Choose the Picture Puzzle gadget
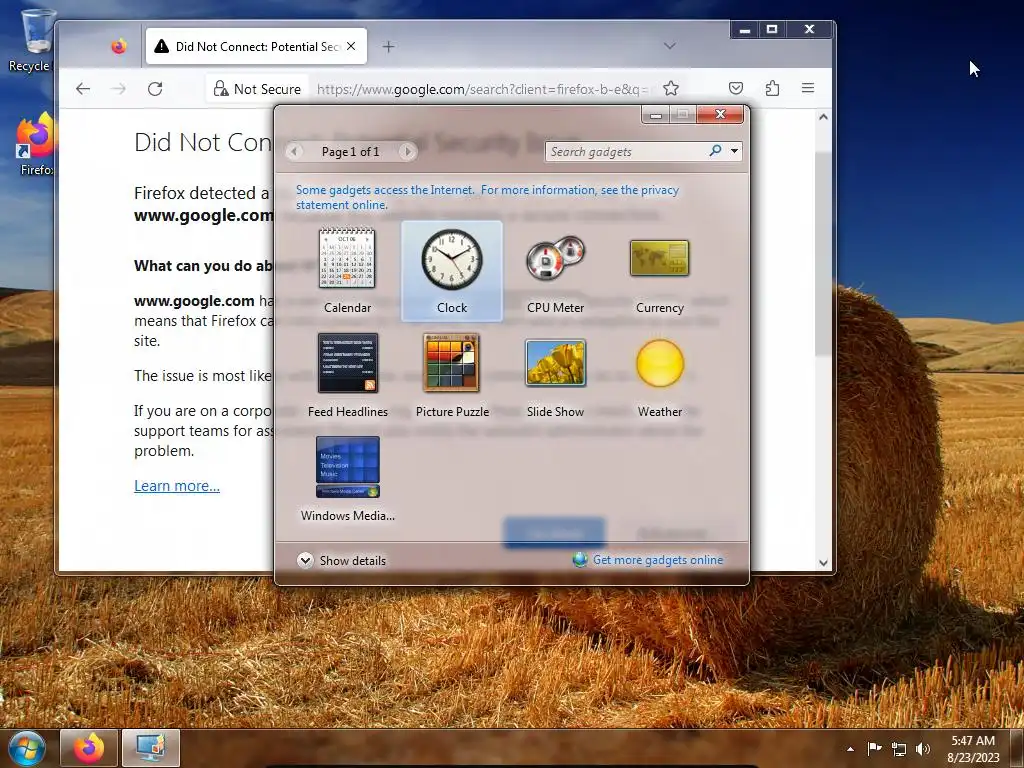The height and width of the screenshot is (768, 1024). [452, 375]
